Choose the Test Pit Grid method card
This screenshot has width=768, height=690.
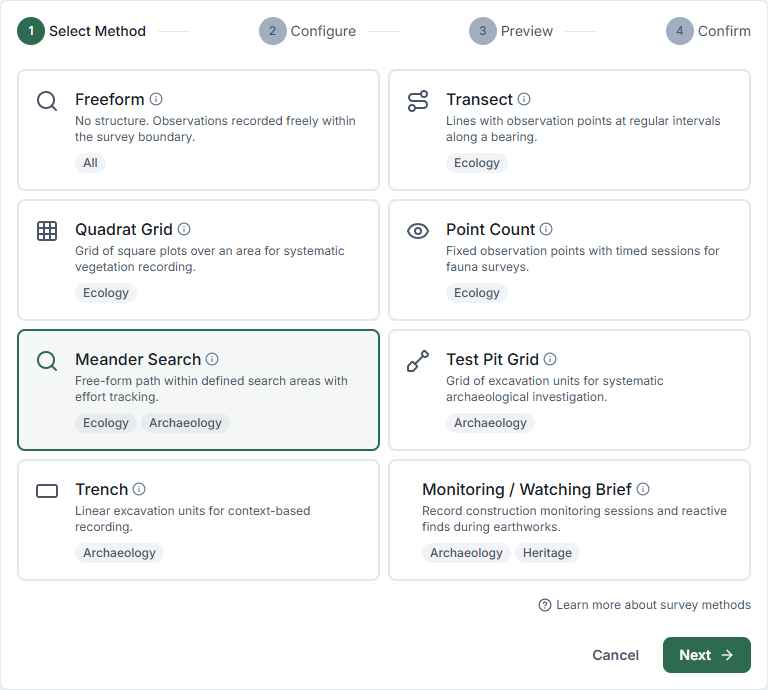[x=569, y=390]
